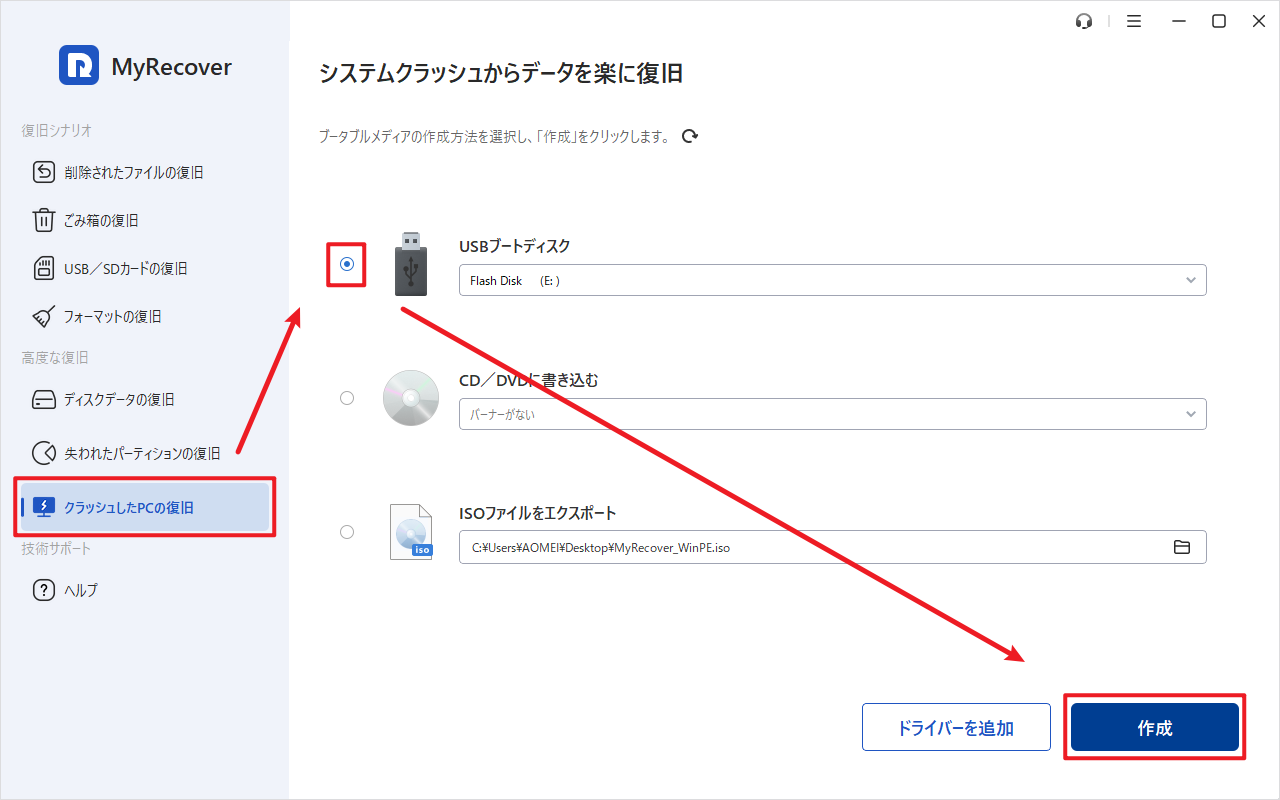
Task: Click the format recovery broom icon
Action: [x=44, y=316]
